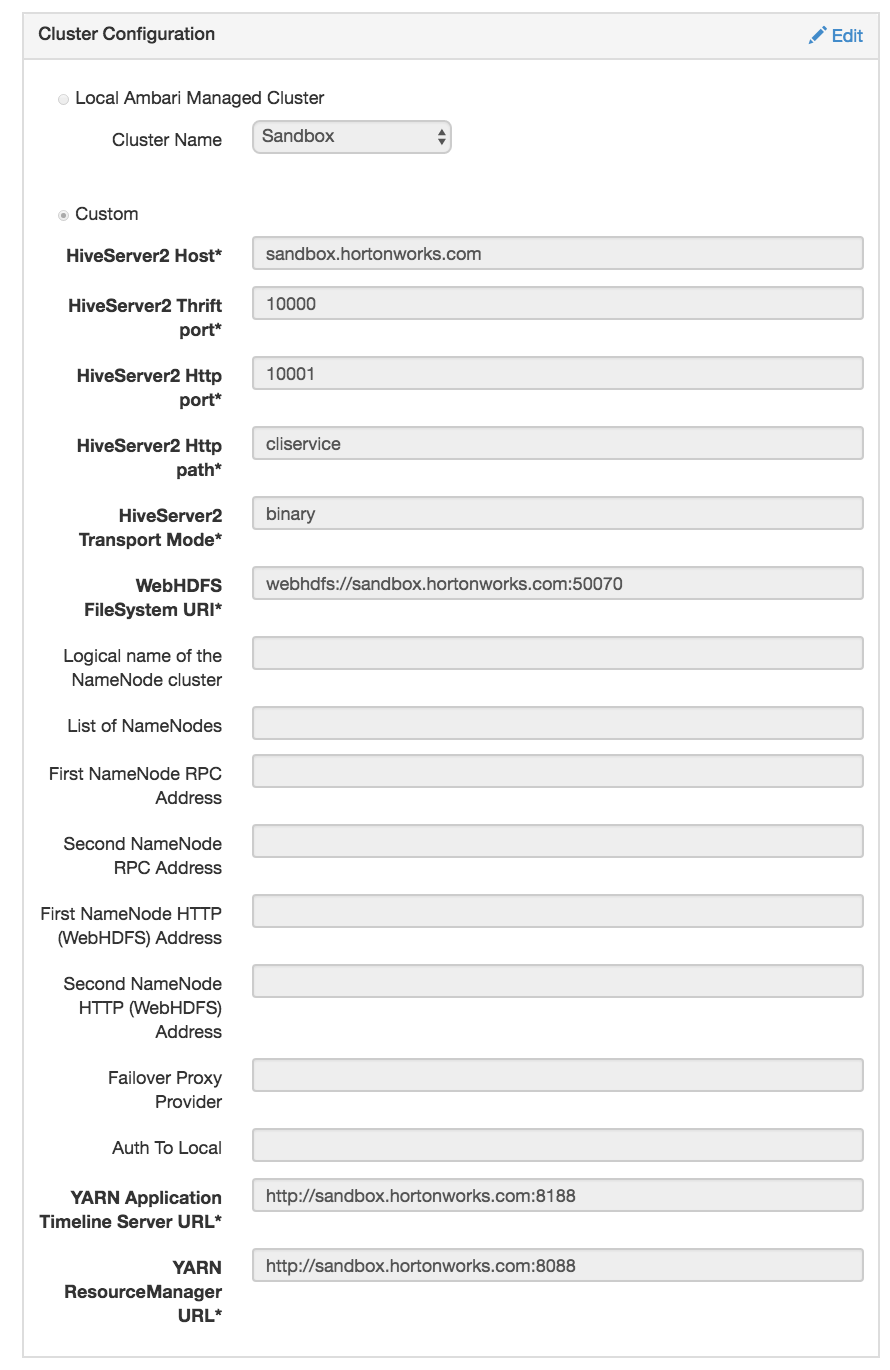Select the HiveServer2 Transport Mode field showing binary
This screenshot has height=1370, width=890.
pyautogui.click(x=558, y=512)
